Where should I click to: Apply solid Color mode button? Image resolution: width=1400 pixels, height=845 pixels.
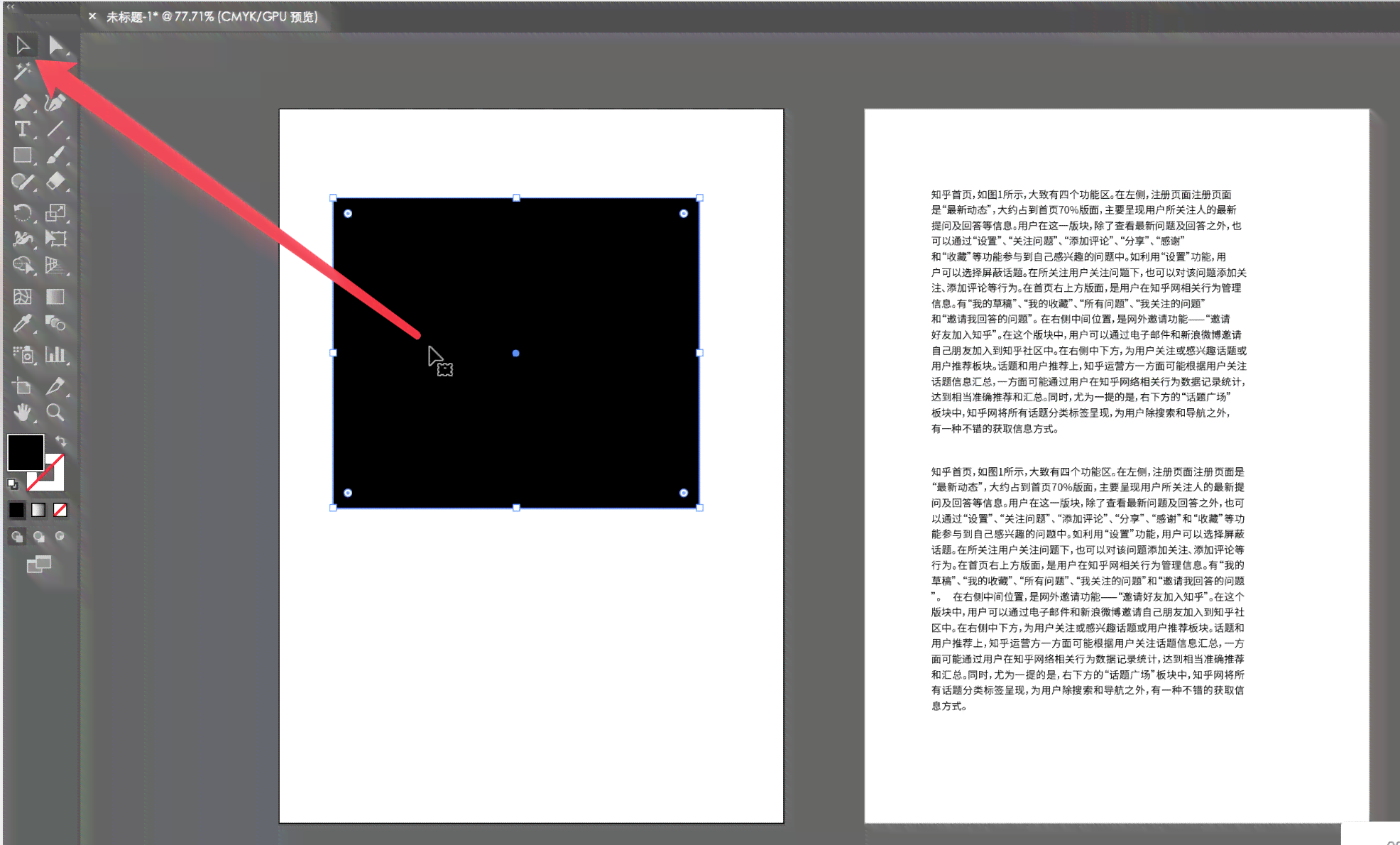(16, 510)
